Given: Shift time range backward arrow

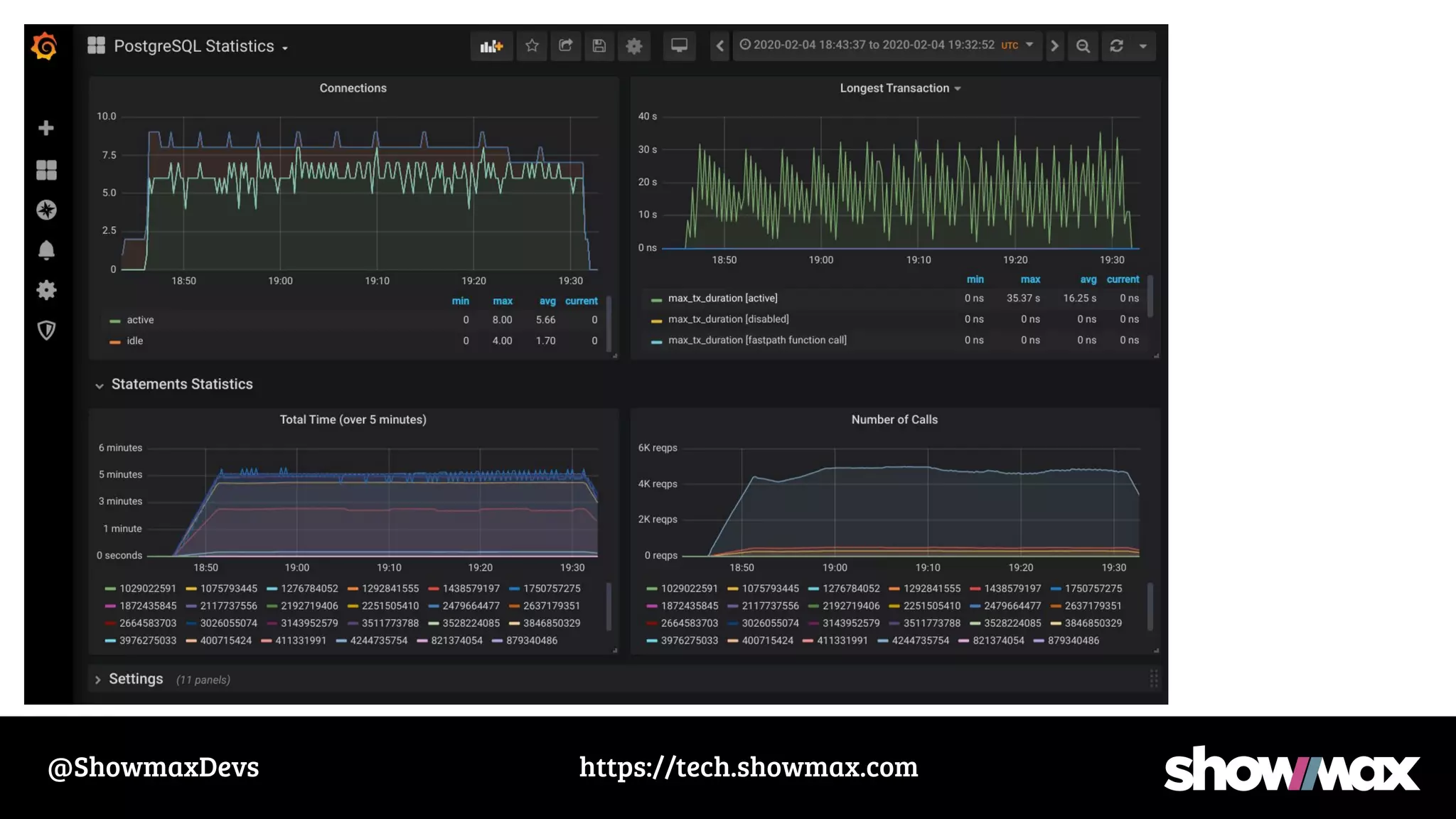Looking at the screenshot, I should (720, 46).
